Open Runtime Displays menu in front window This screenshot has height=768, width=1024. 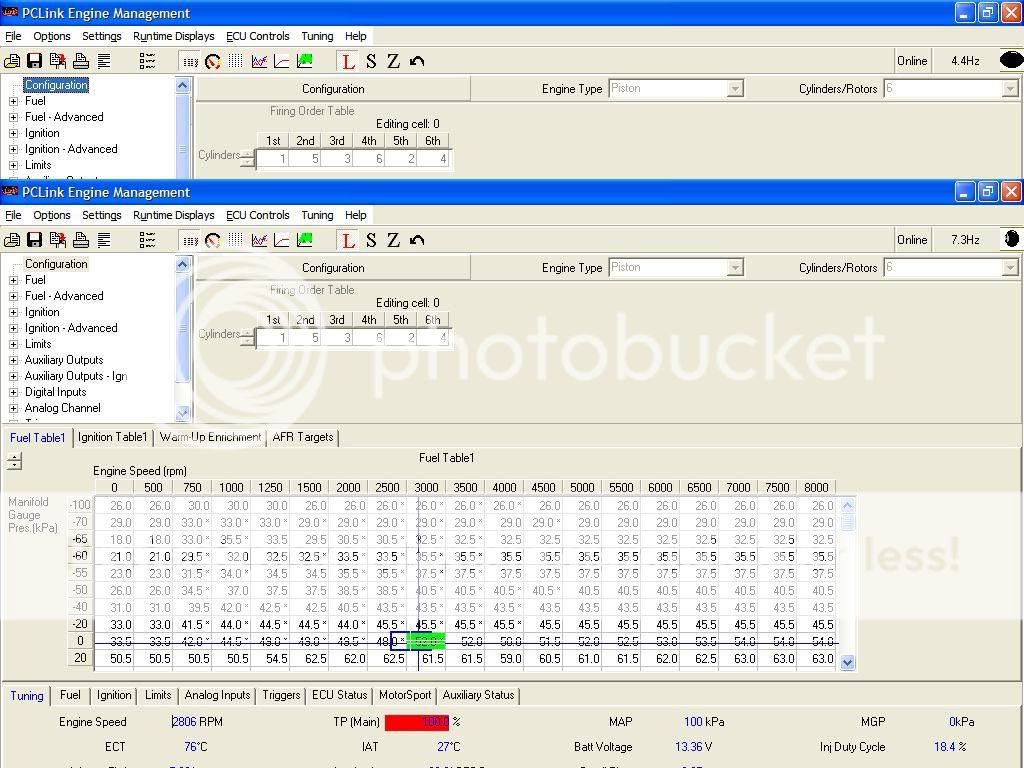[174, 215]
